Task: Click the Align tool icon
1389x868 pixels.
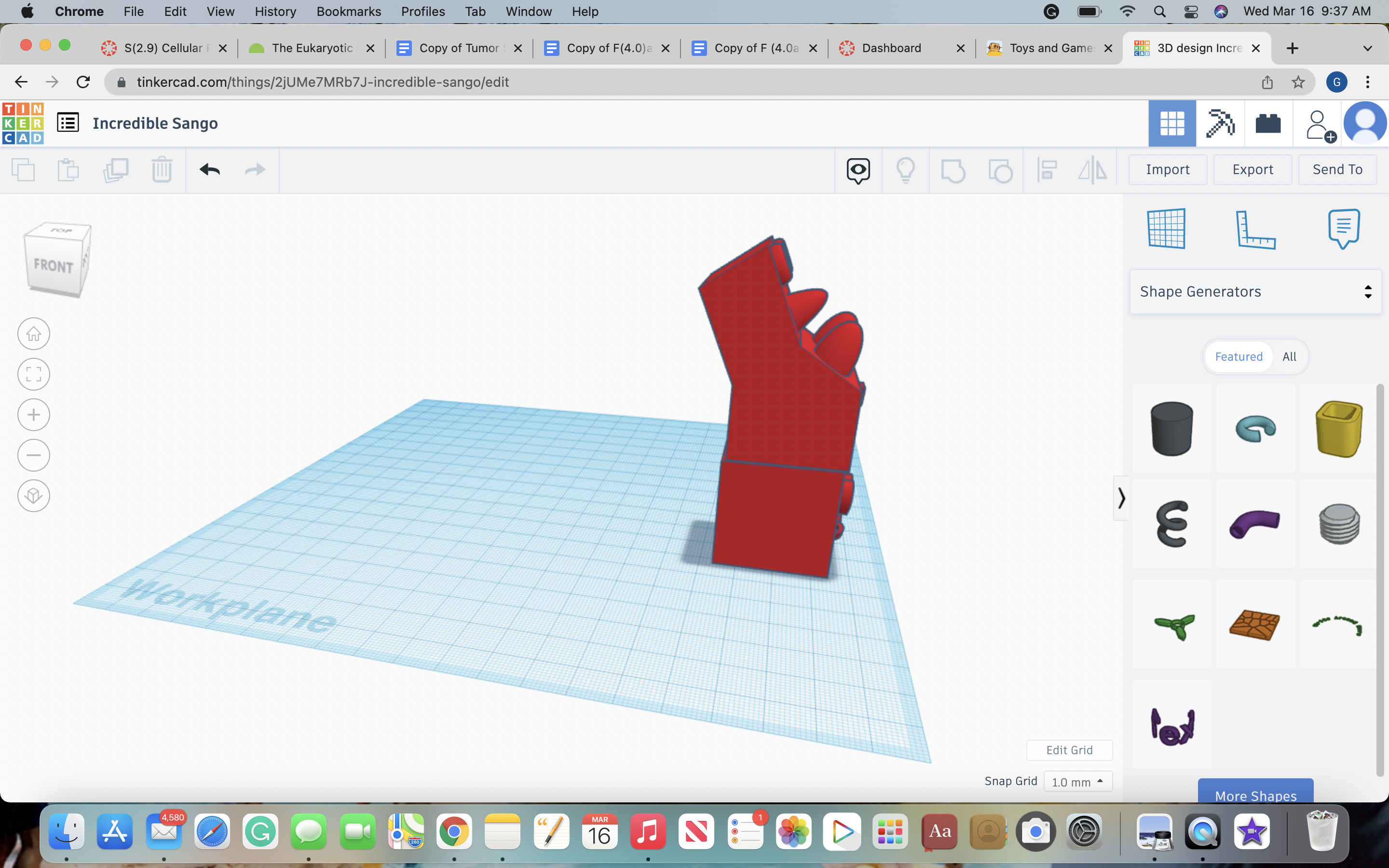Action: (1046, 169)
